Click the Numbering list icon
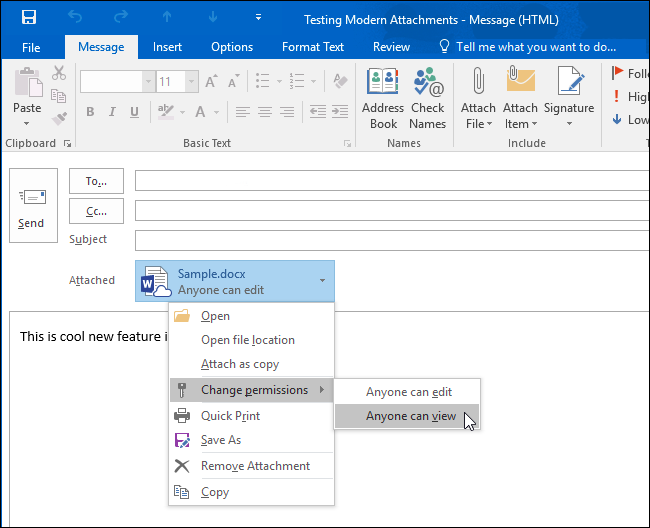 pyautogui.click(x=297, y=81)
